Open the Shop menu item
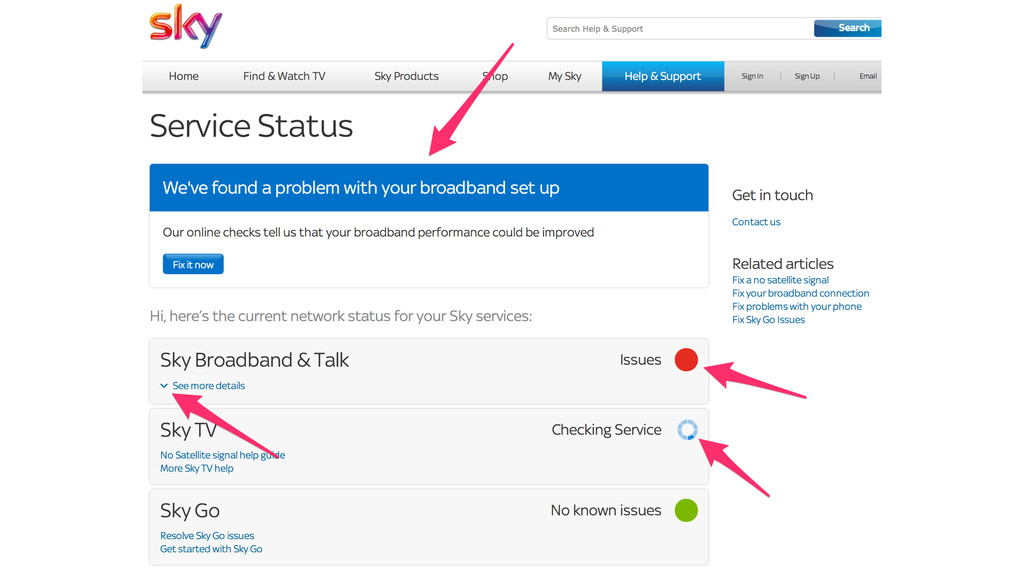1024x576 pixels. pos(495,76)
